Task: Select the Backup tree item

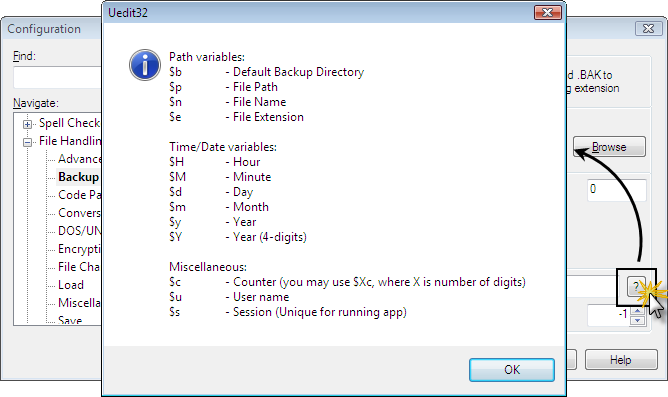Action: click(78, 177)
